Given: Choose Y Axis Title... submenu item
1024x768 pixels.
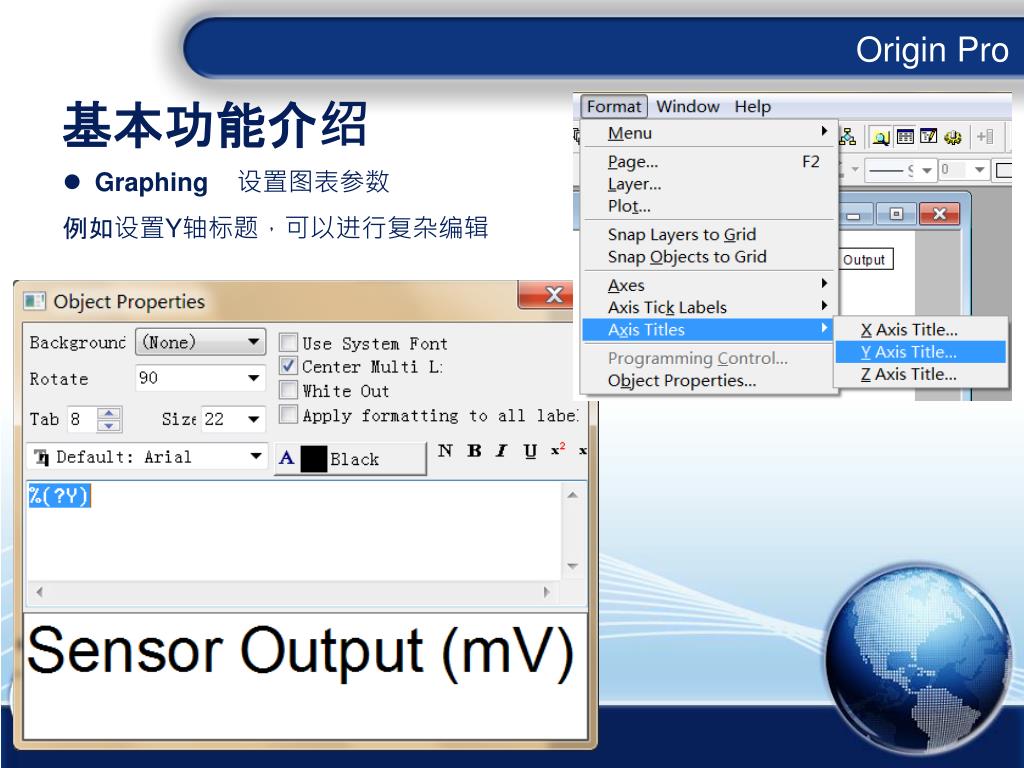Looking at the screenshot, I should 921,351.
